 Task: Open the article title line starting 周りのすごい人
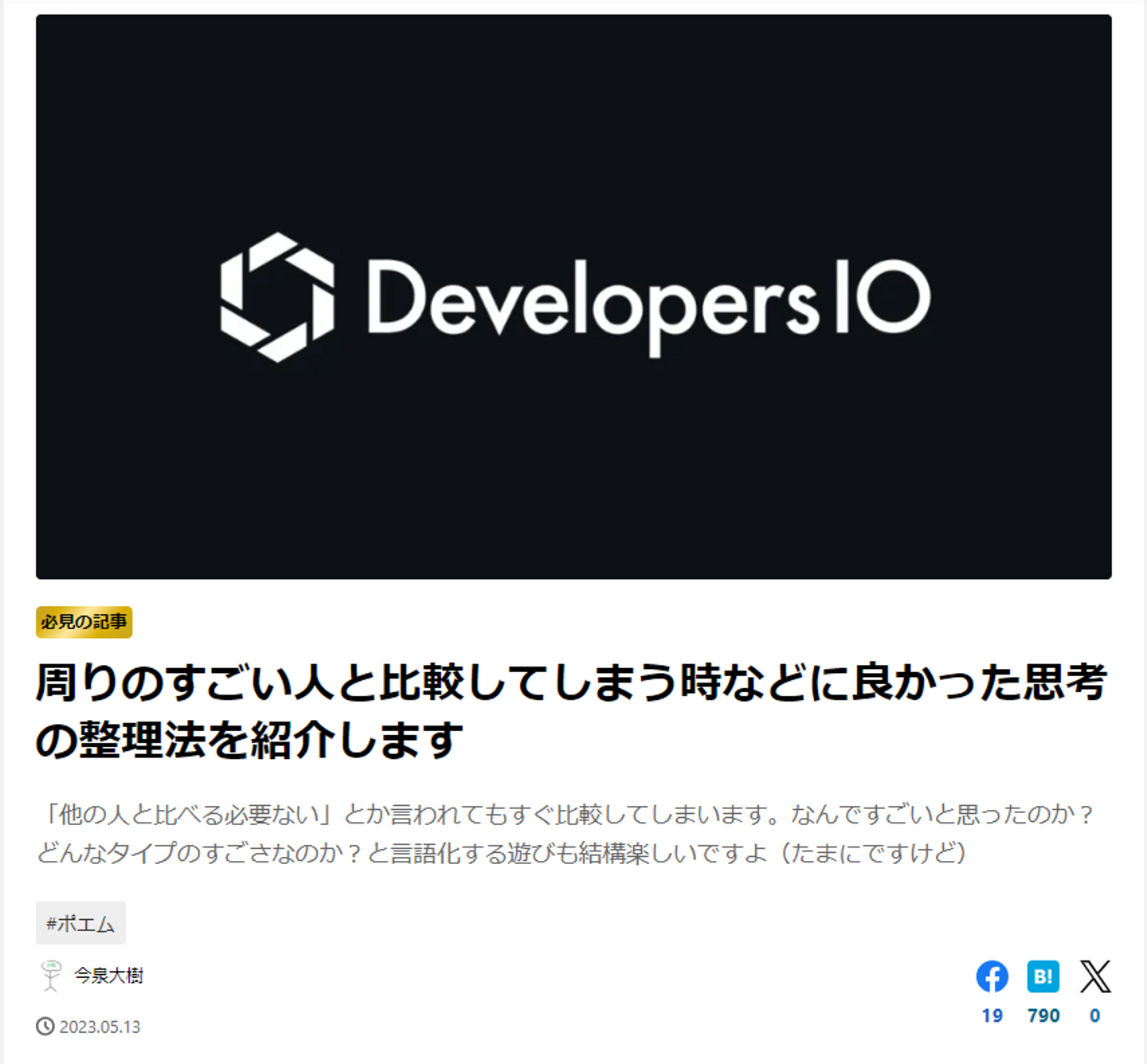tap(571, 683)
